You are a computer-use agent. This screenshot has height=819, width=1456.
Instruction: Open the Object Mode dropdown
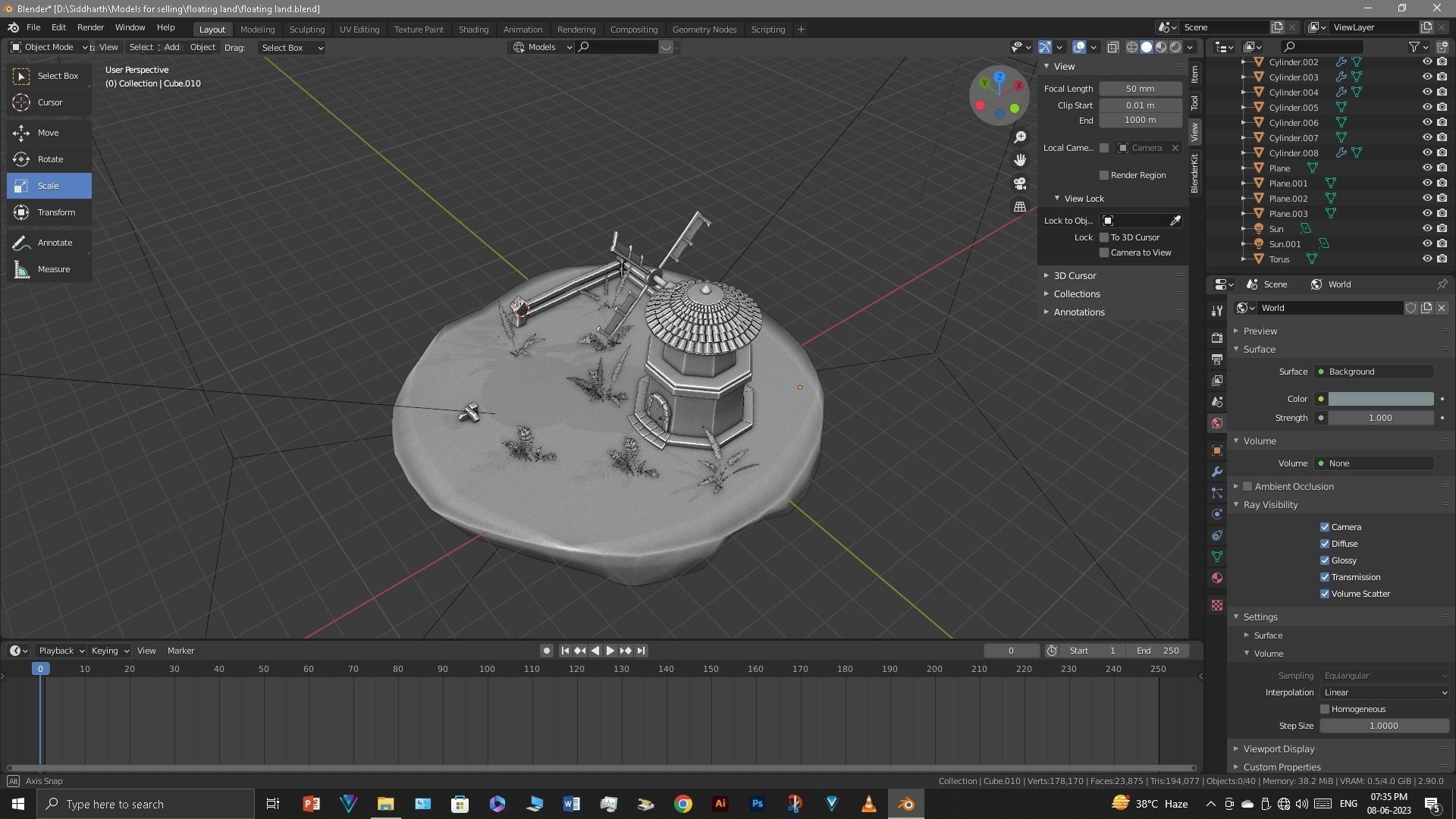coord(49,47)
